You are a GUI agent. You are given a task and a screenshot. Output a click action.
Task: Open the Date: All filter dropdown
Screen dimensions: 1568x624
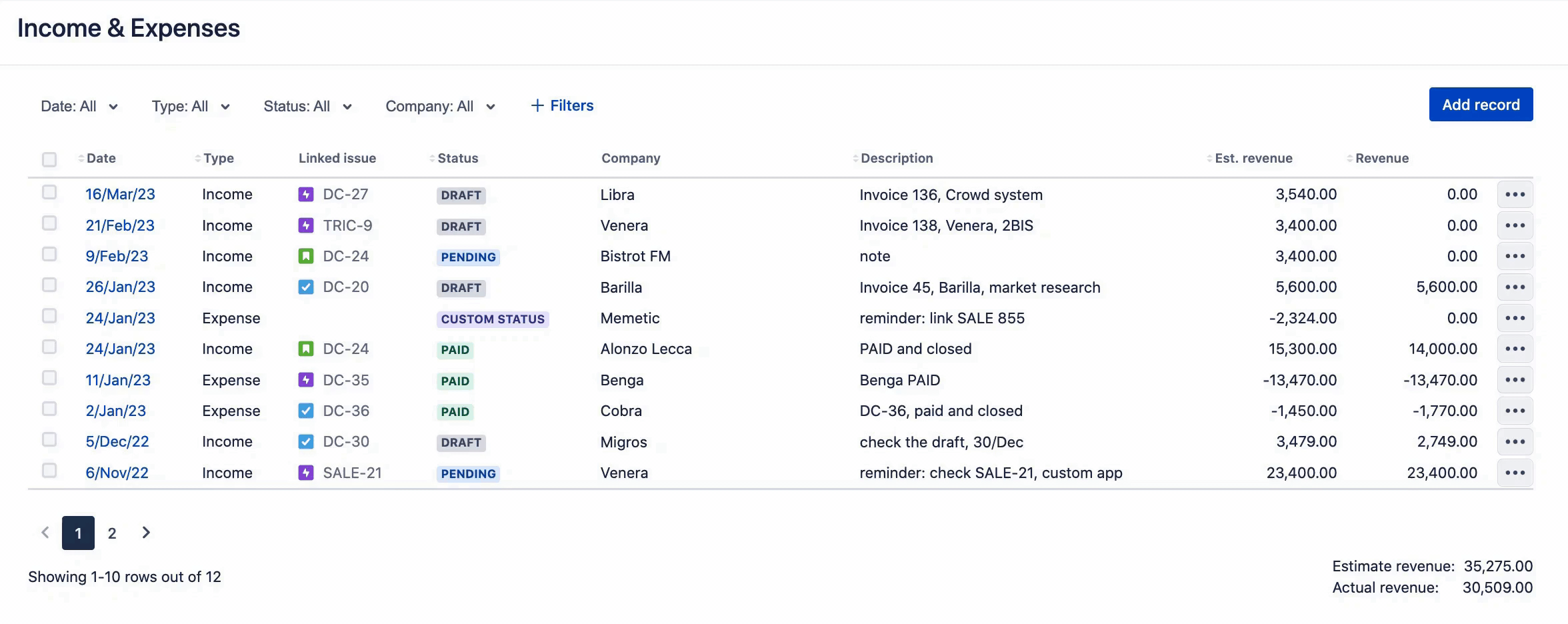[x=79, y=106]
